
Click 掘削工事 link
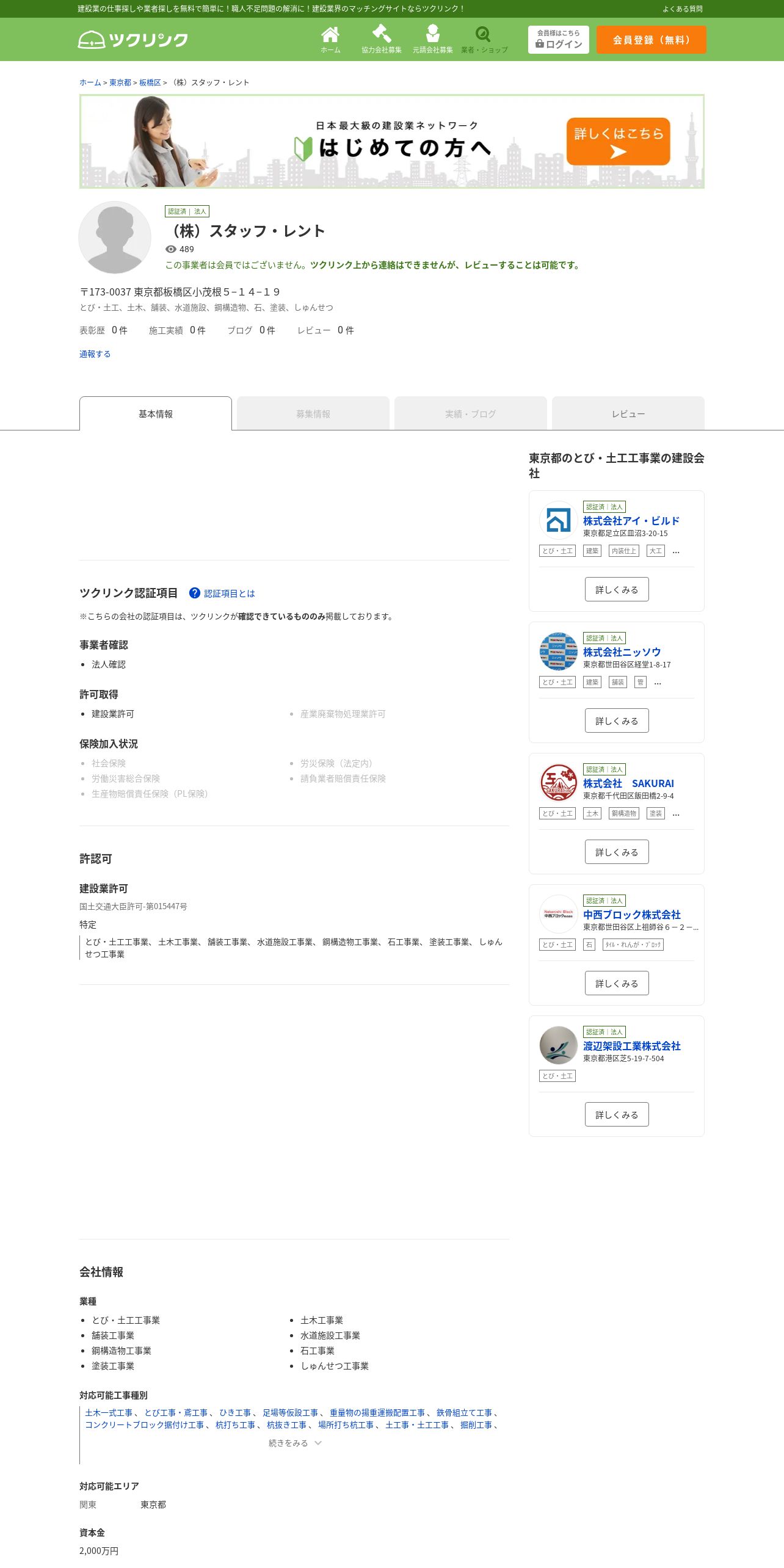pyautogui.click(x=476, y=1425)
